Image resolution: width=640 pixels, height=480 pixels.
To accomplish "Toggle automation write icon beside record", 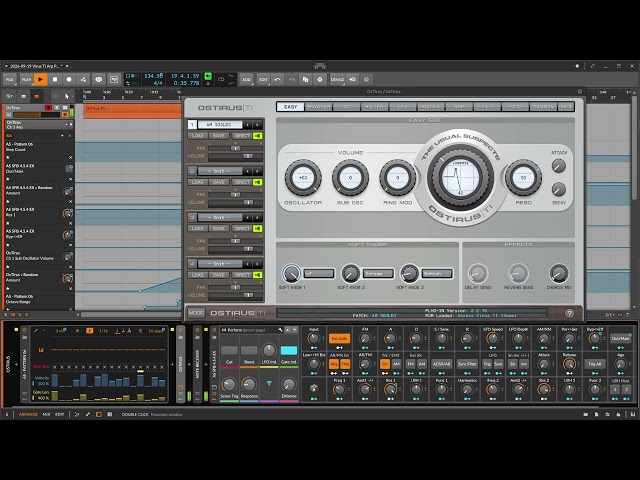I will (83, 80).
